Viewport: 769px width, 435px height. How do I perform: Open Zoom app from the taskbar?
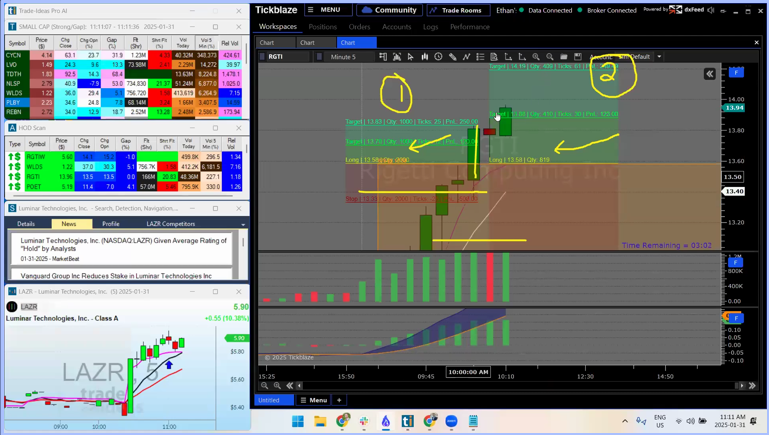[x=451, y=421]
